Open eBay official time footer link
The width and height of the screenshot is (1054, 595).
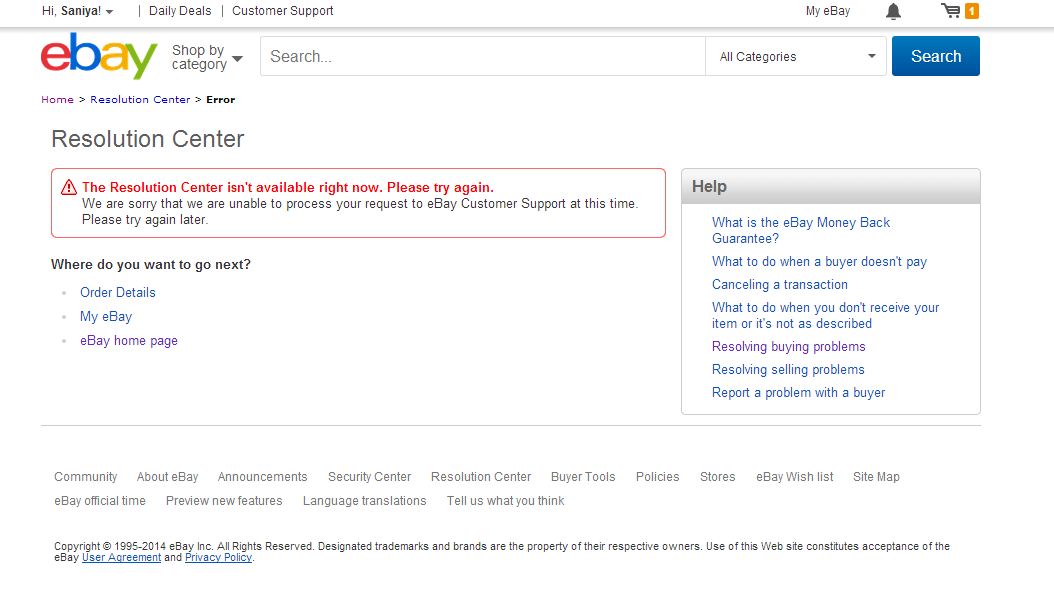tap(100, 501)
